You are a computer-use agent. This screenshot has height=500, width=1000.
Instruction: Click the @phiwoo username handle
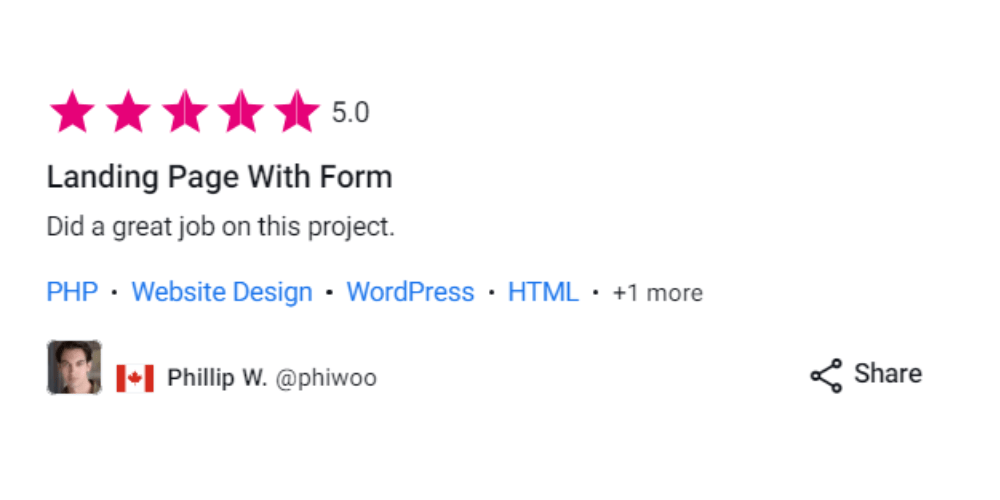coord(326,378)
